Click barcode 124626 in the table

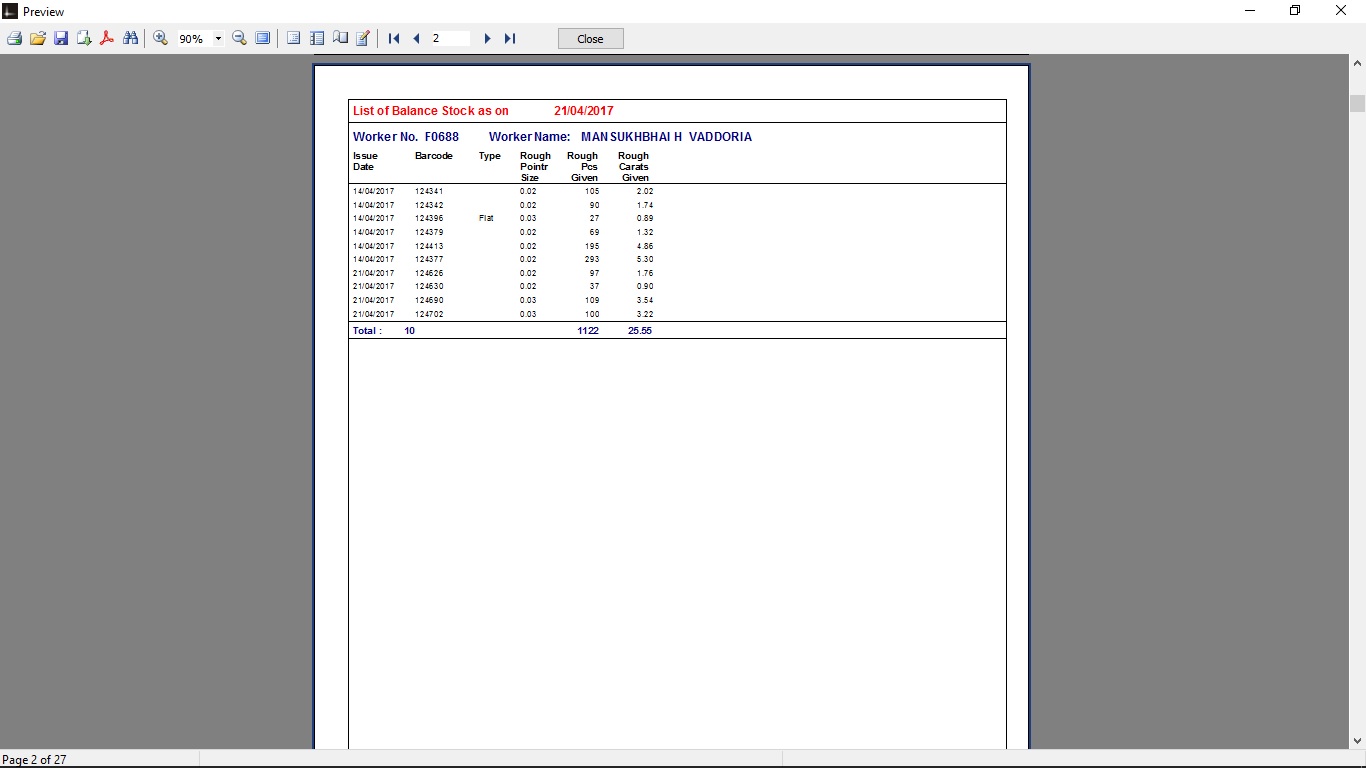(429, 273)
